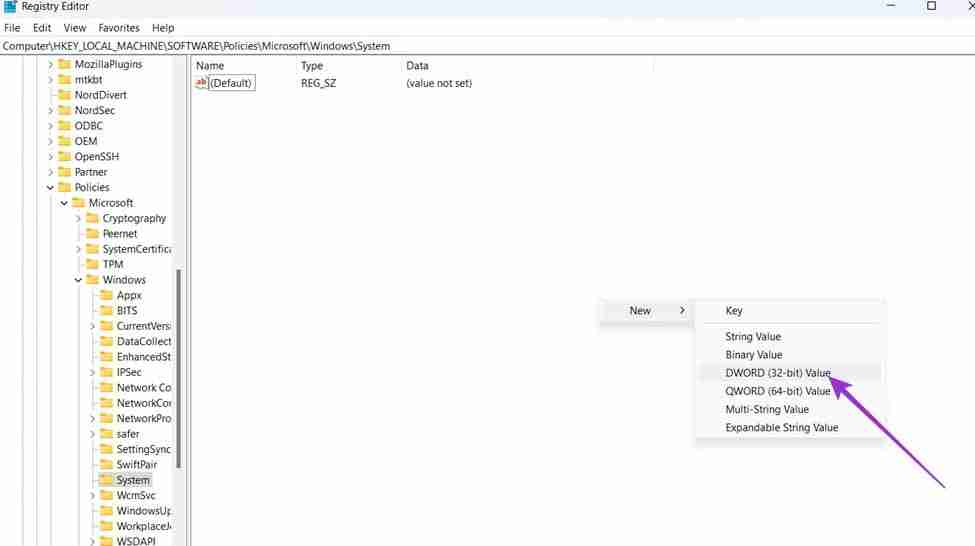Select the Peernet folder icon
Viewport: 975px width, 546px height.
[x=93, y=233]
